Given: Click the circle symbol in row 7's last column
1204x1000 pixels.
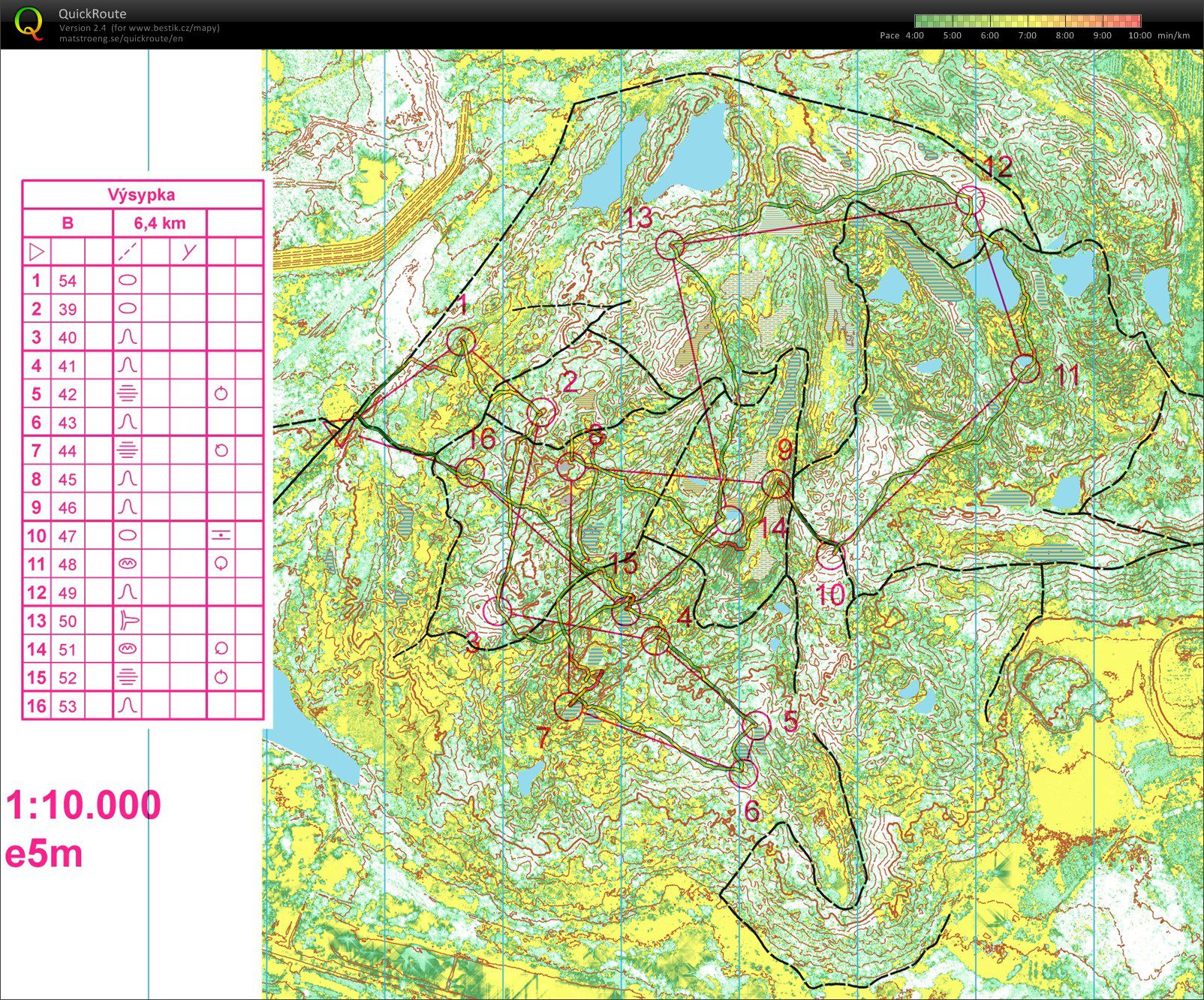Looking at the screenshot, I should (221, 450).
